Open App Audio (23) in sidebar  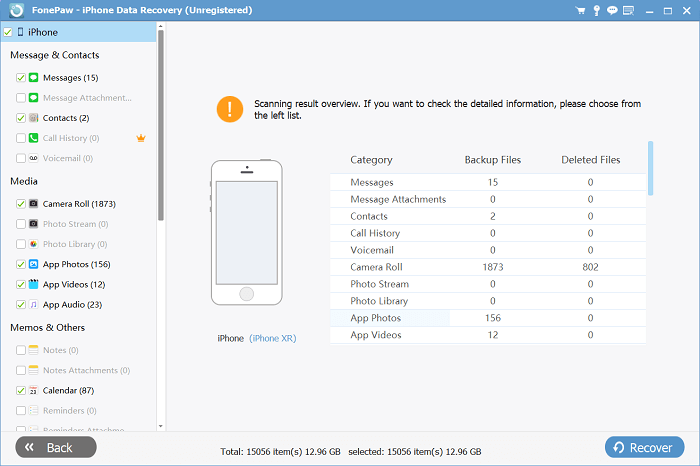tap(72, 304)
